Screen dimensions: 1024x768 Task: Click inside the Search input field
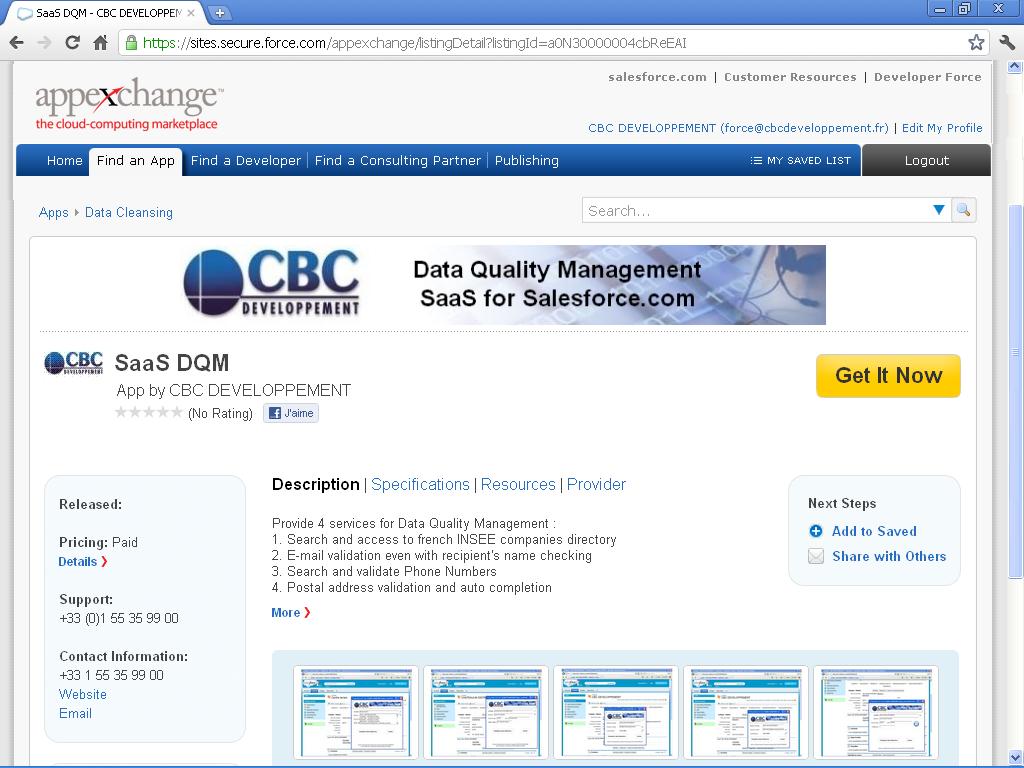tap(755, 210)
